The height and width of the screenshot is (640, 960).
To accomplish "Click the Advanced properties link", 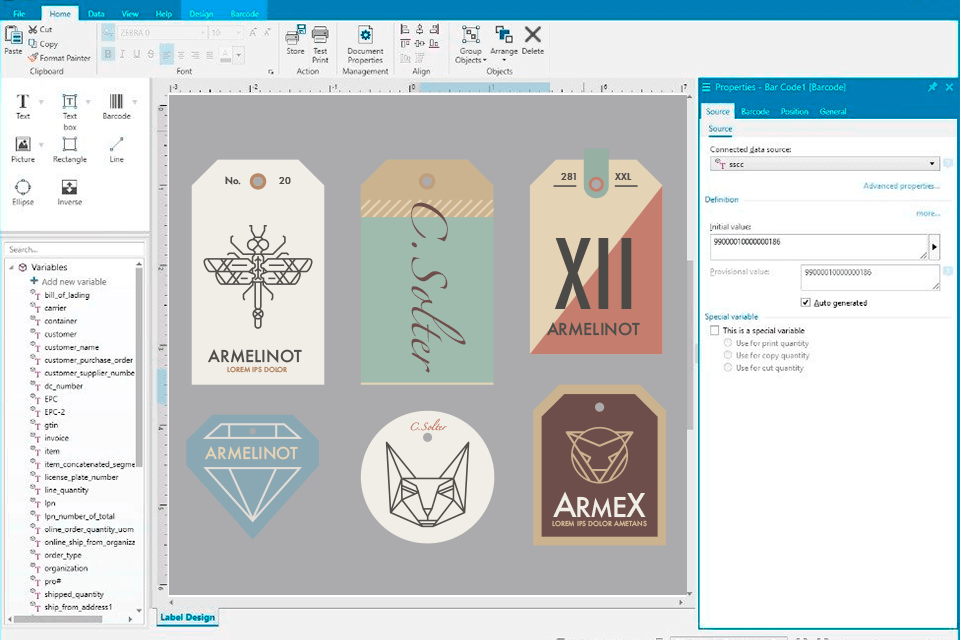I will point(901,186).
